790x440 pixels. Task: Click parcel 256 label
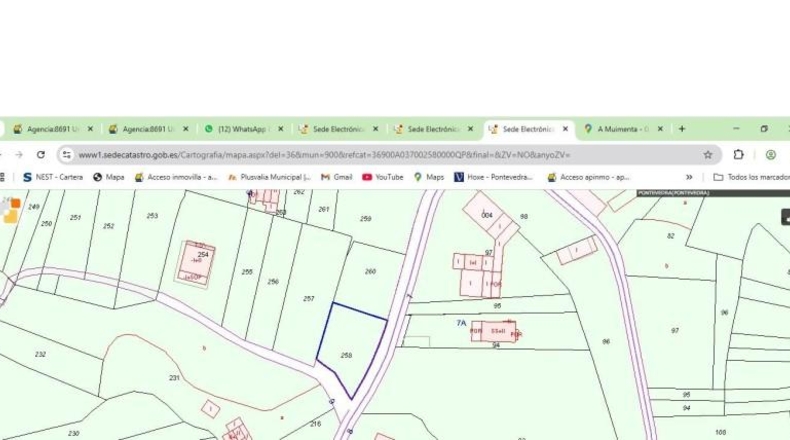tap(273, 282)
